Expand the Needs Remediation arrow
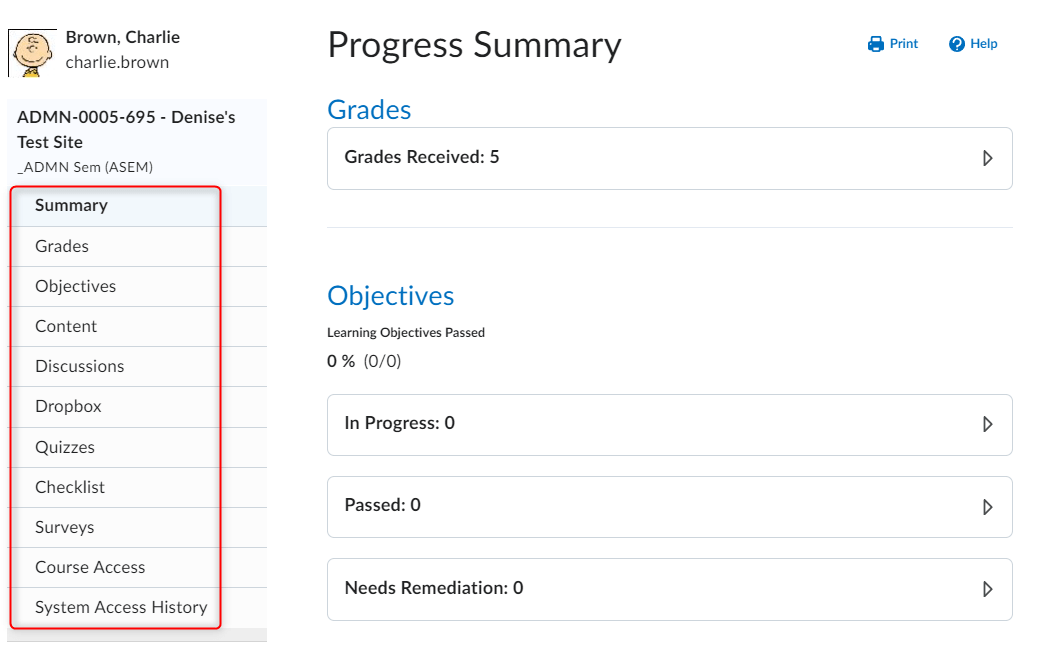The width and height of the screenshot is (1037, 657). (987, 589)
